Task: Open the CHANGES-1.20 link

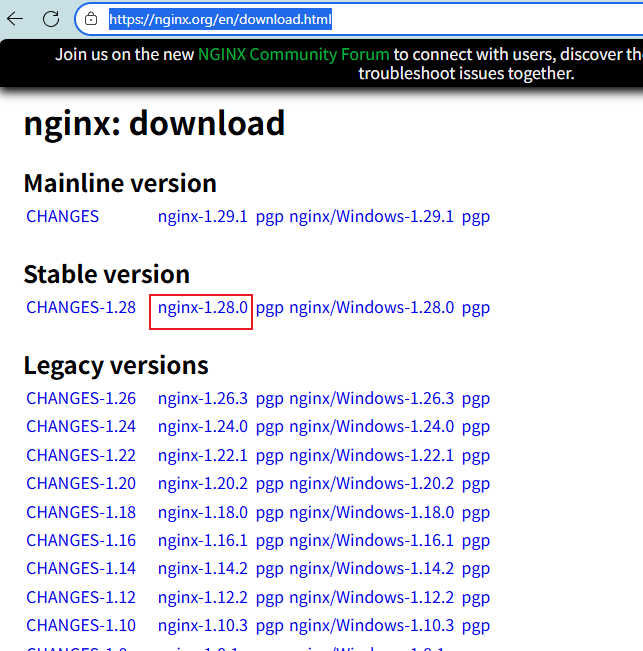Action: click(81, 483)
